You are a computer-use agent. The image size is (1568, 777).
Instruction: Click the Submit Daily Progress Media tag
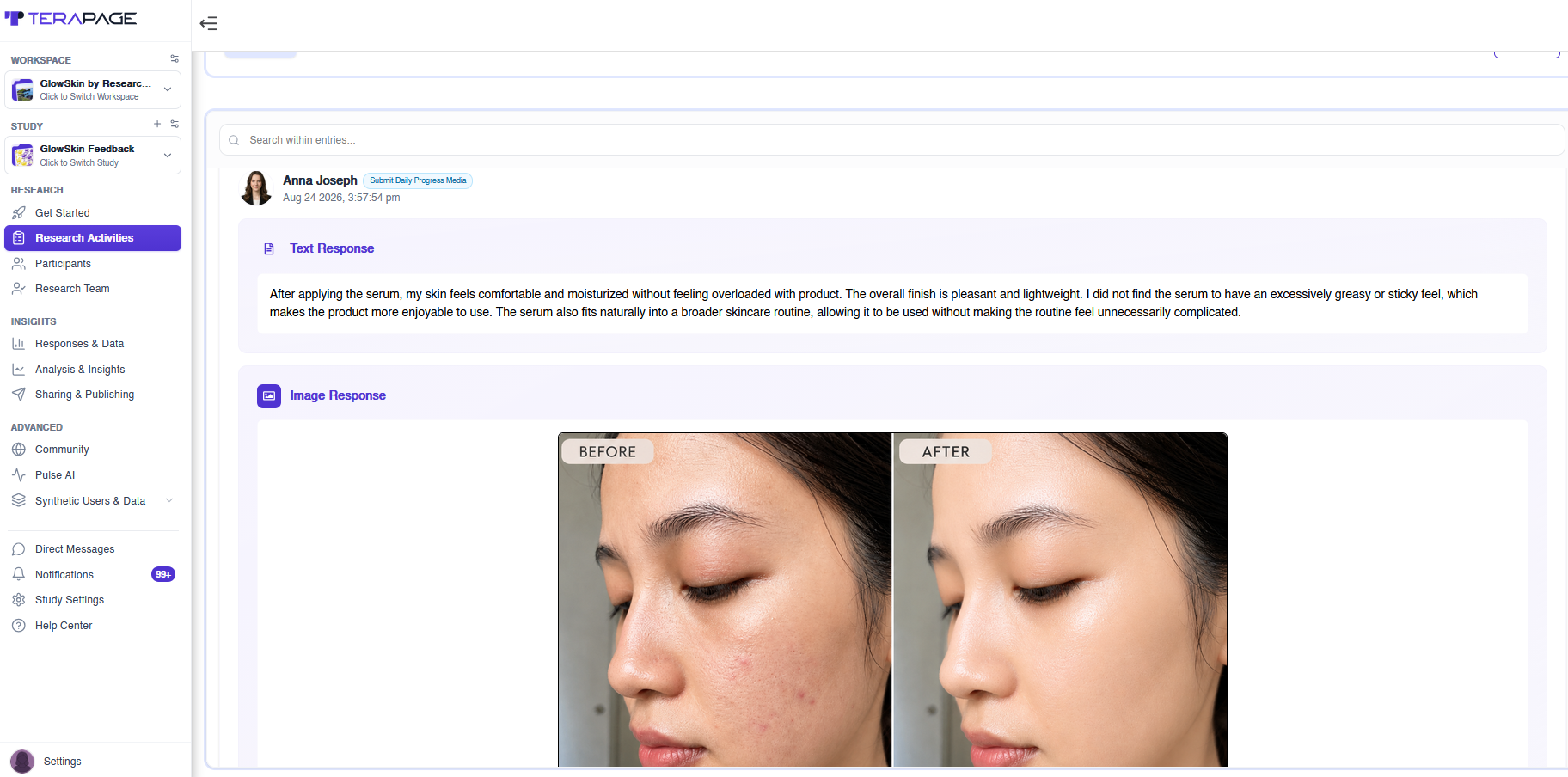(418, 180)
